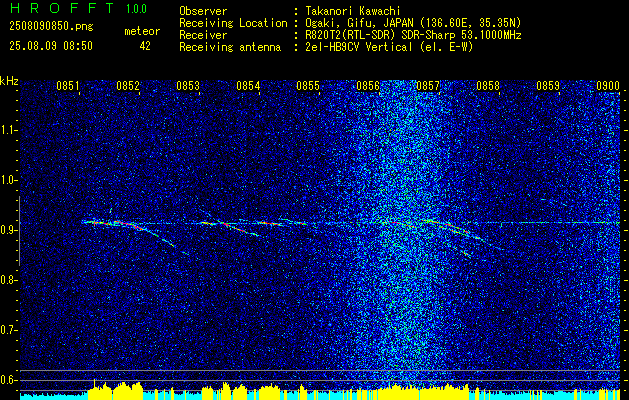Click the observer name Takanori Kawachi
629x400 pixels.
click(352, 11)
